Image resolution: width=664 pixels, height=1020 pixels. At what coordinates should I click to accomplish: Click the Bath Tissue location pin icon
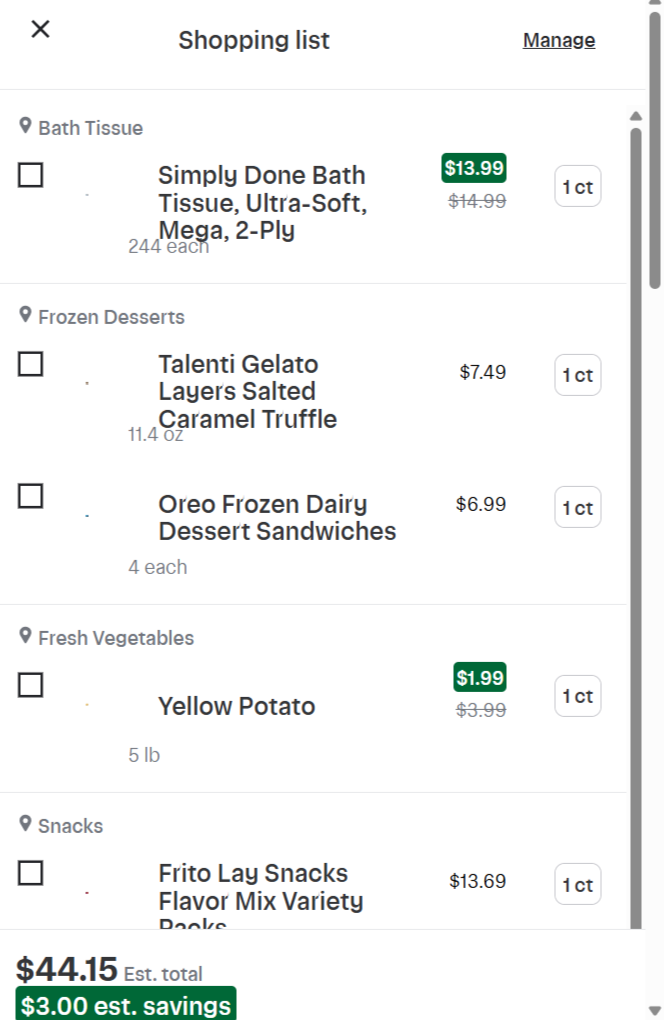(25, 126)
